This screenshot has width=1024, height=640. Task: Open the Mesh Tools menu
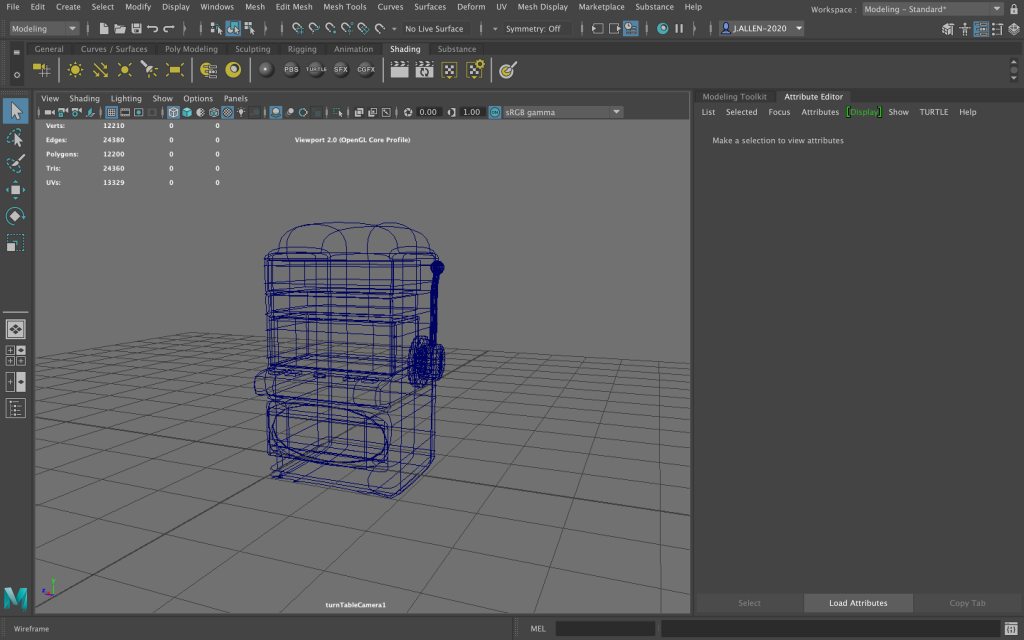click(x=344, y=7)
